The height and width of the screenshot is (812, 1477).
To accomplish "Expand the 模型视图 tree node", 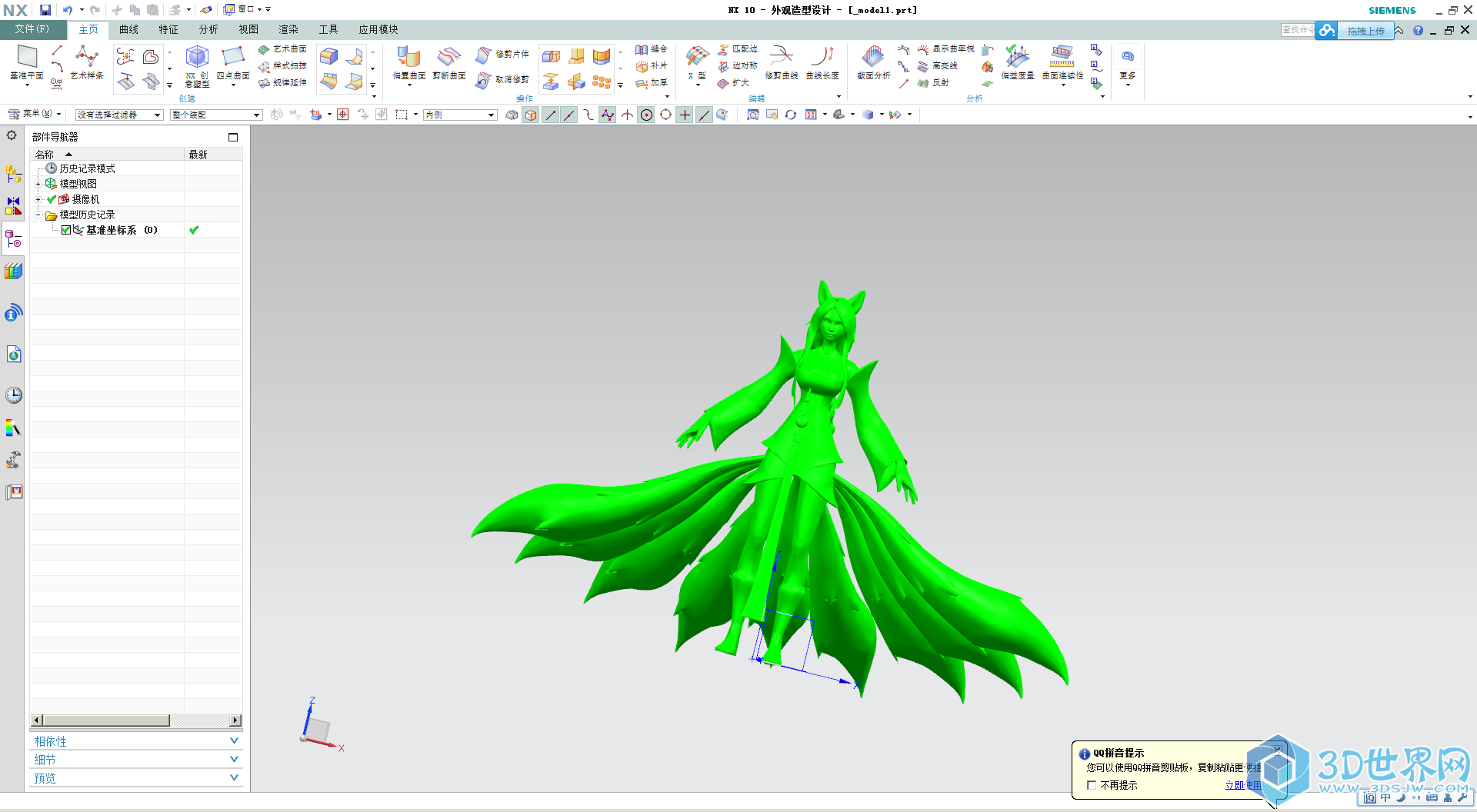I will pyautogui.click(x=38, y=184).
